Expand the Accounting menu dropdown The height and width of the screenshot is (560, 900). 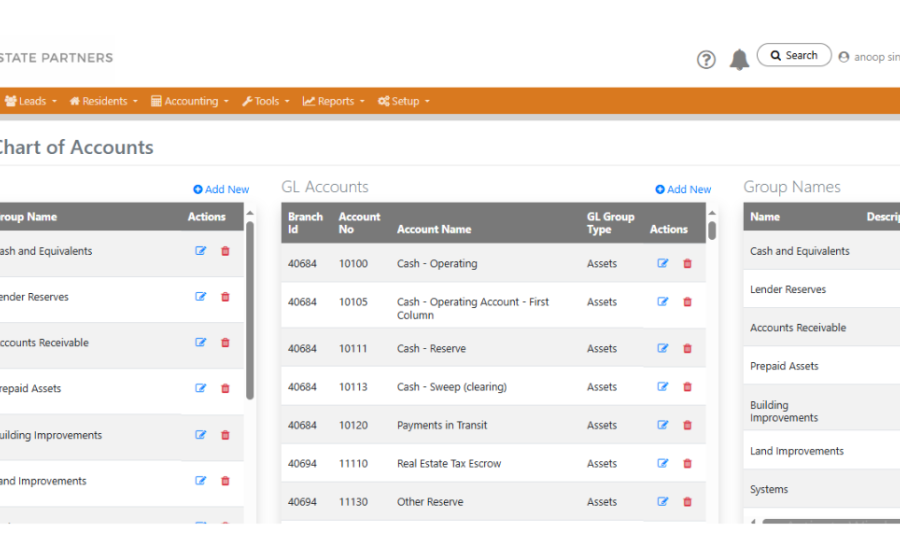pos(190,101)
